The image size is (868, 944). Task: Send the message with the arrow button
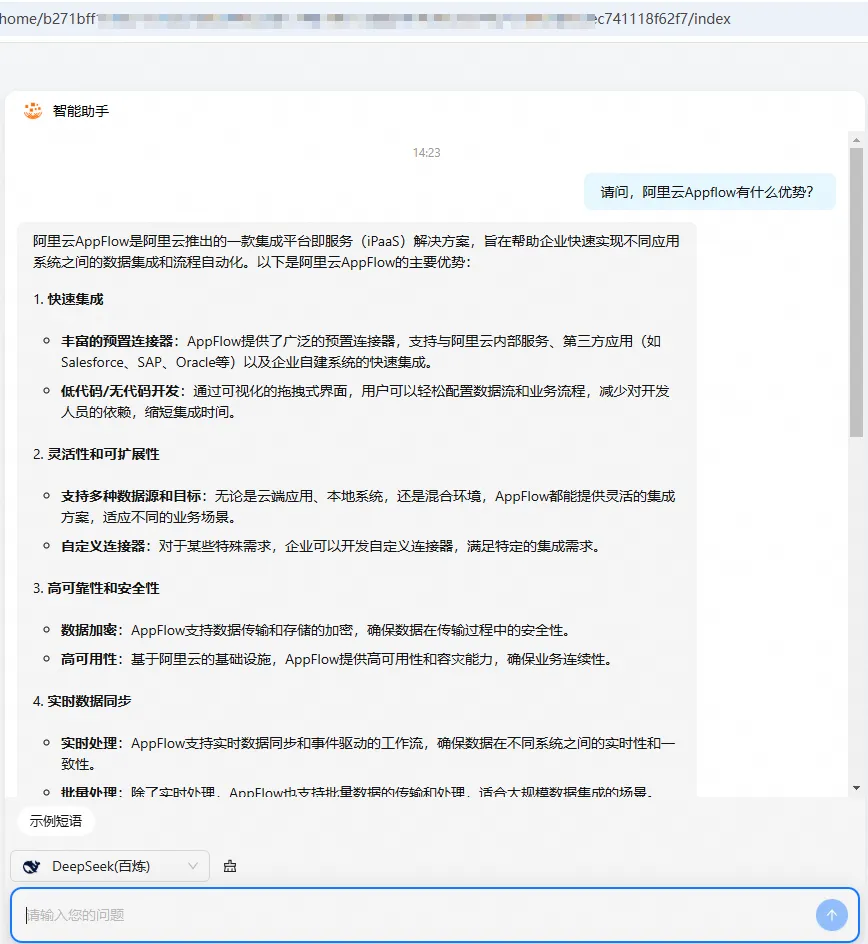[x=832, y=915]
